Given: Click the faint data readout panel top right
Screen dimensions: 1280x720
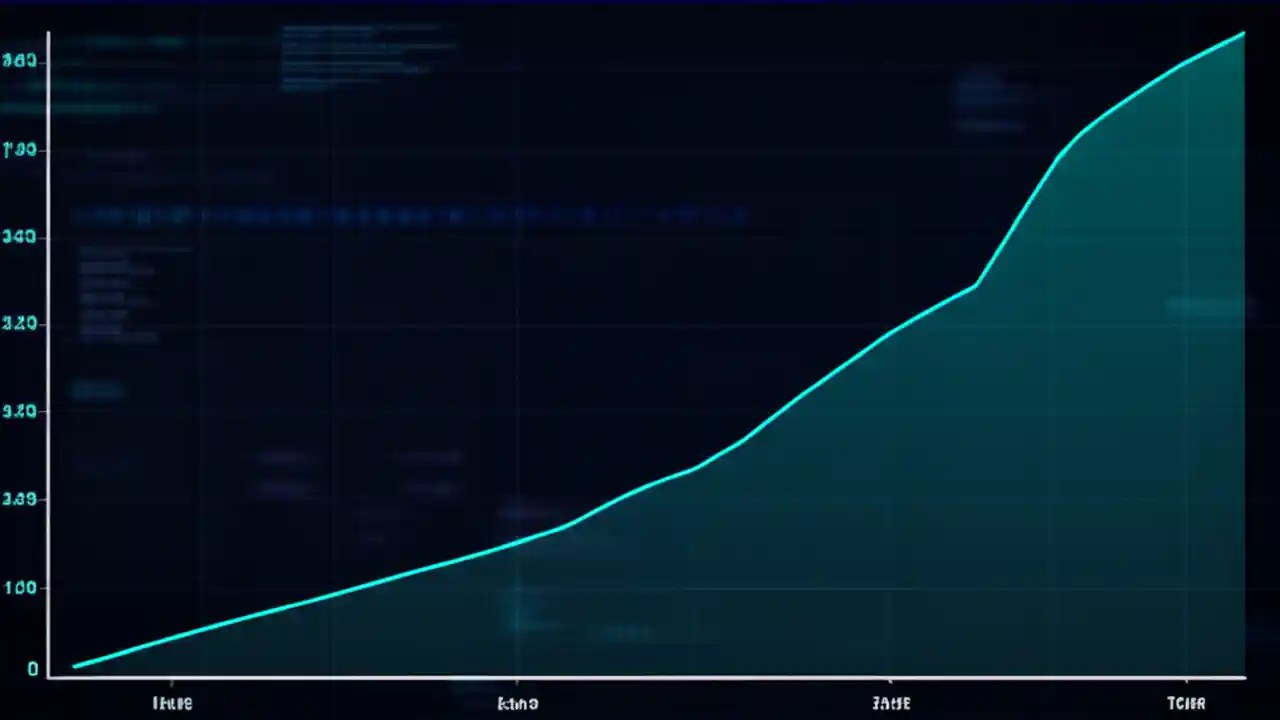Looking at the screenshot, I should pos(985,95).
